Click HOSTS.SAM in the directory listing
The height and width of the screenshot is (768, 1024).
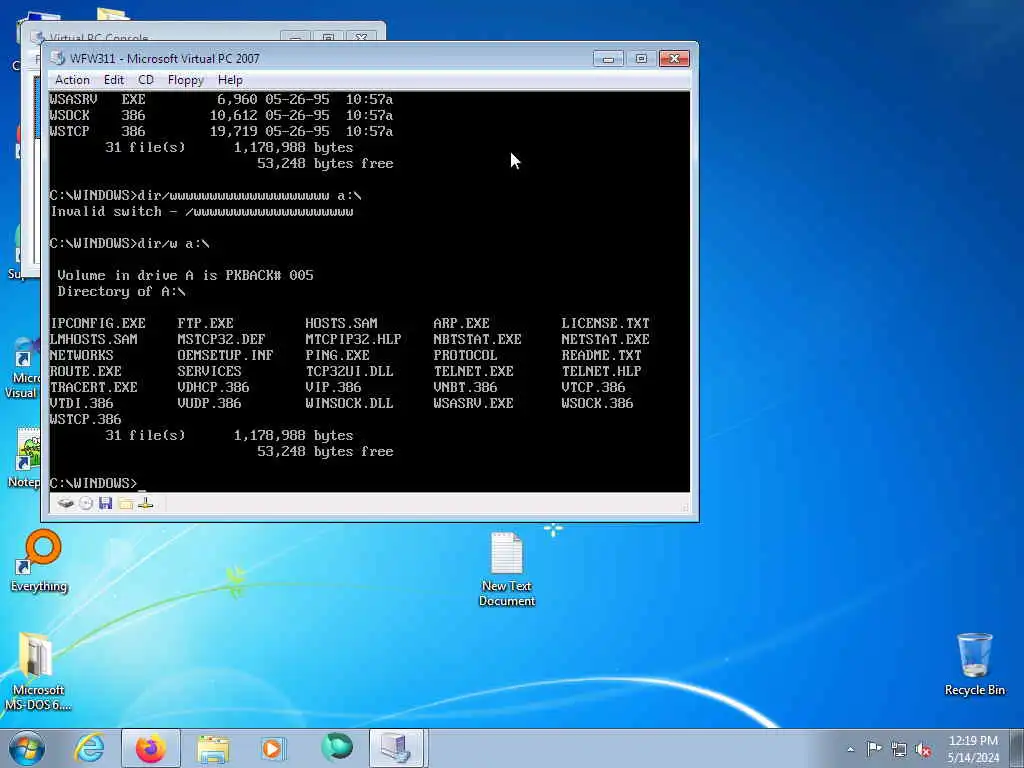pos(341,323)
